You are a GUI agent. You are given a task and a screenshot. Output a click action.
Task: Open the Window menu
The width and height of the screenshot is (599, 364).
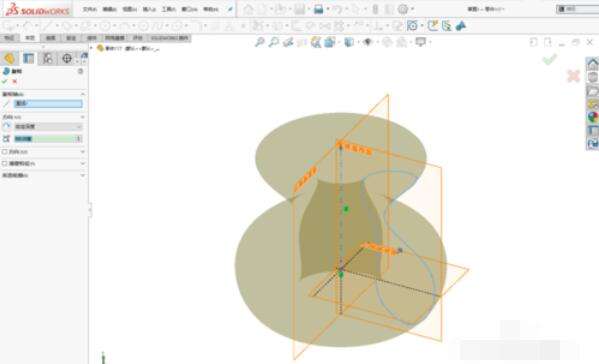tap(189, 9)
